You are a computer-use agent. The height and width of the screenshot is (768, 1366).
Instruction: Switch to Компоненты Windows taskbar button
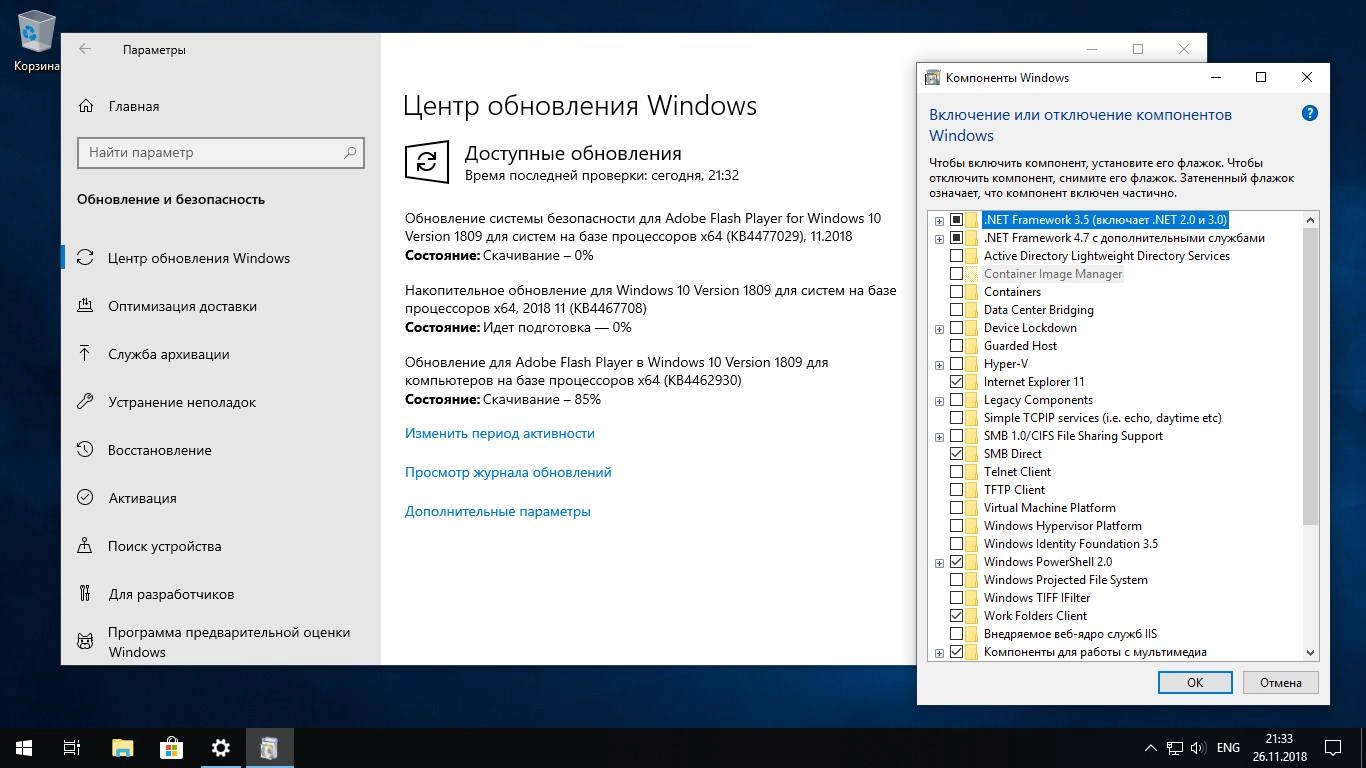(269, 748)
